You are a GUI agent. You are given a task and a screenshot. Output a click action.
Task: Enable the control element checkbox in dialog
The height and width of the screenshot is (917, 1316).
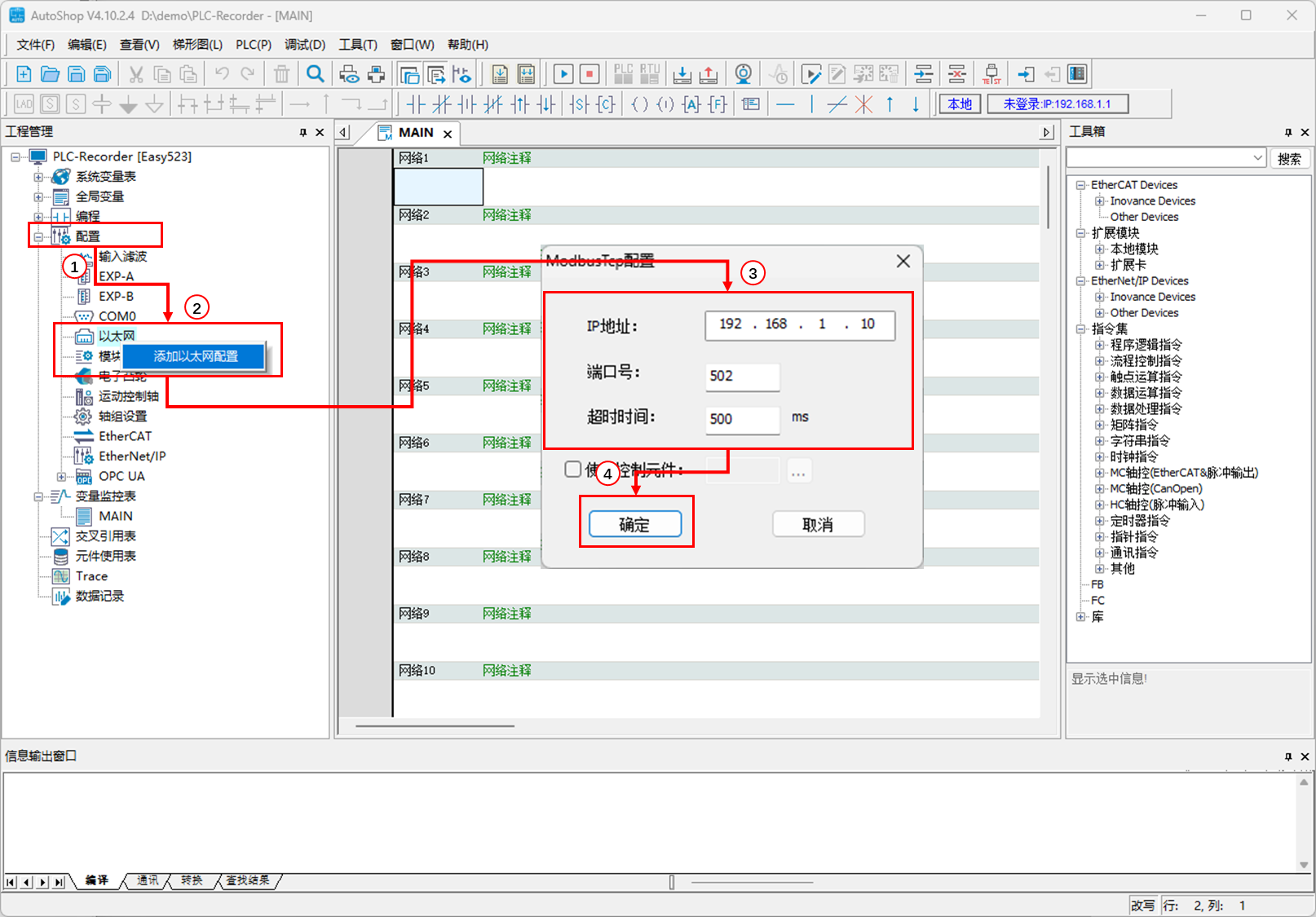click(572, 470)
